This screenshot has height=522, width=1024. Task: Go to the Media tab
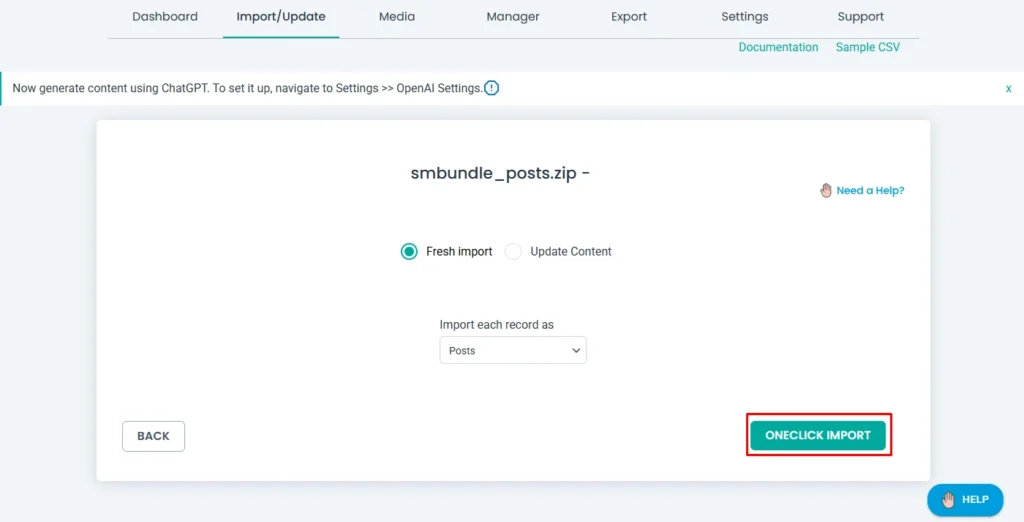tap(397, 17)
